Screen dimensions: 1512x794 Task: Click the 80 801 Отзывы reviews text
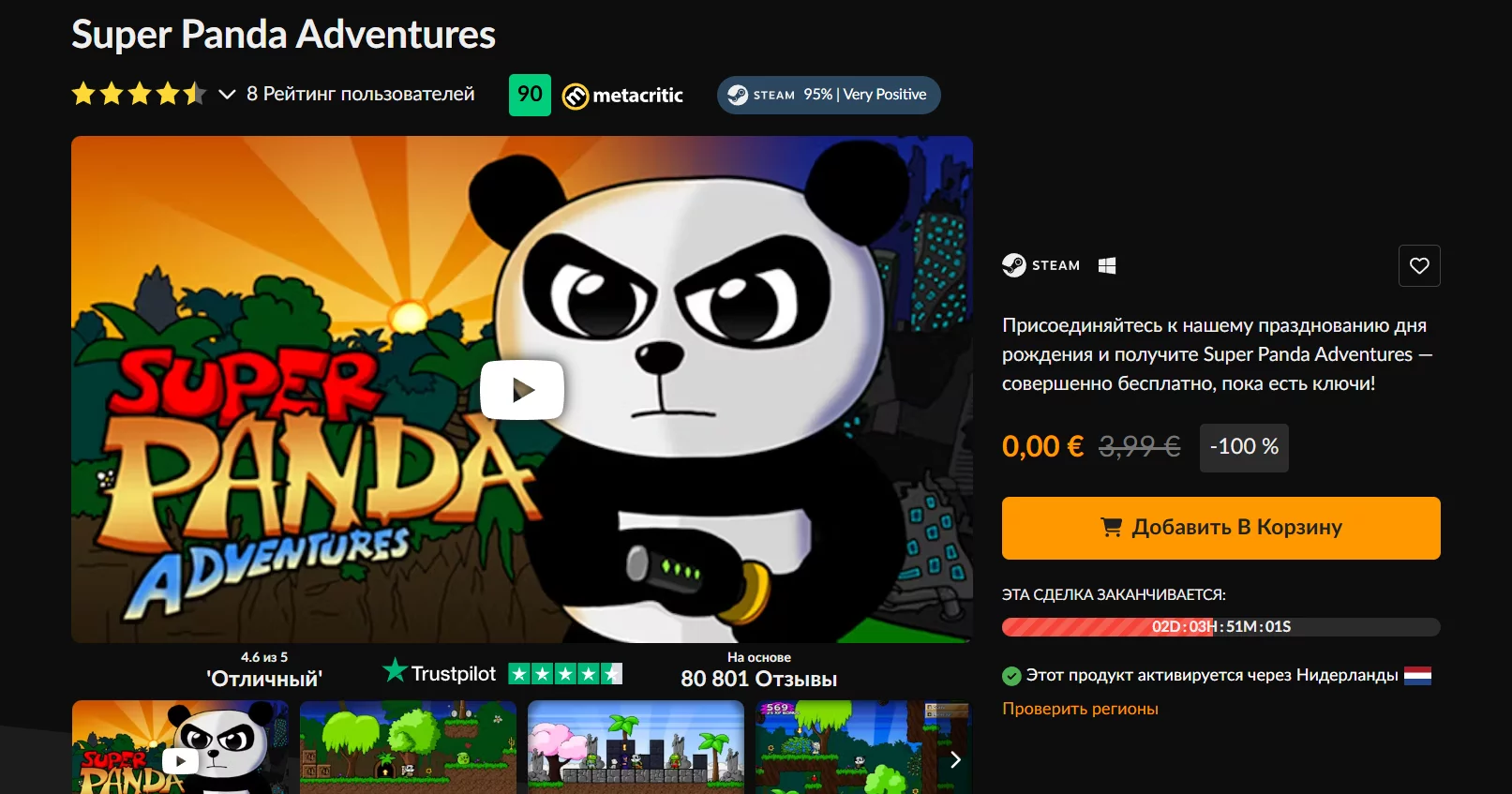(x=759, y=679)
